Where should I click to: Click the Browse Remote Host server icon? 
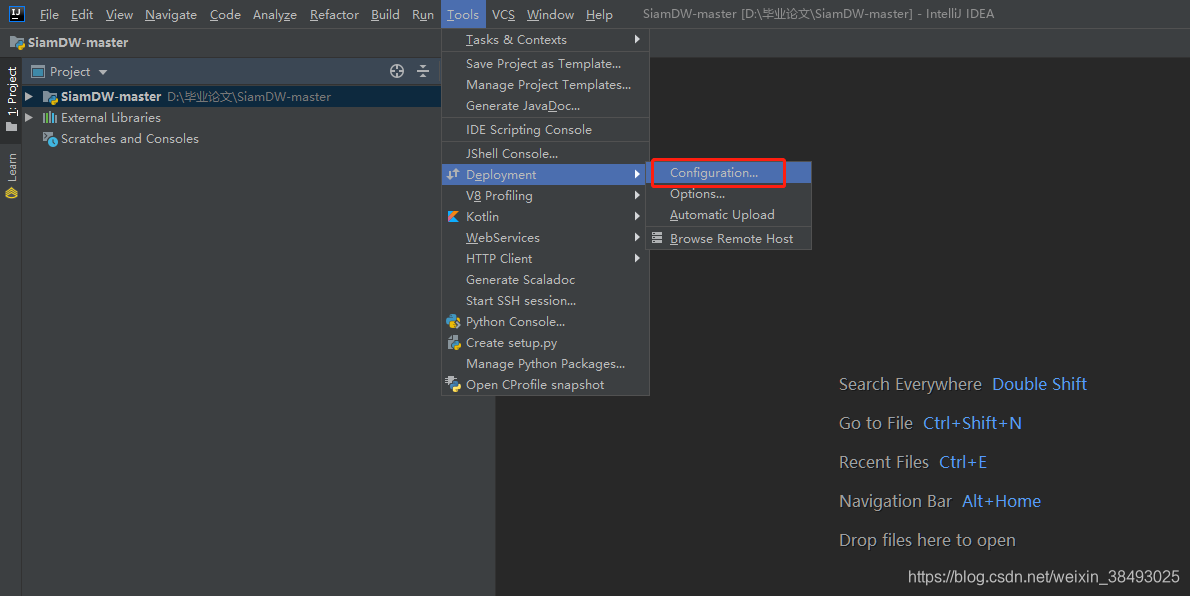pyautogui.click(x=657, y=238)
